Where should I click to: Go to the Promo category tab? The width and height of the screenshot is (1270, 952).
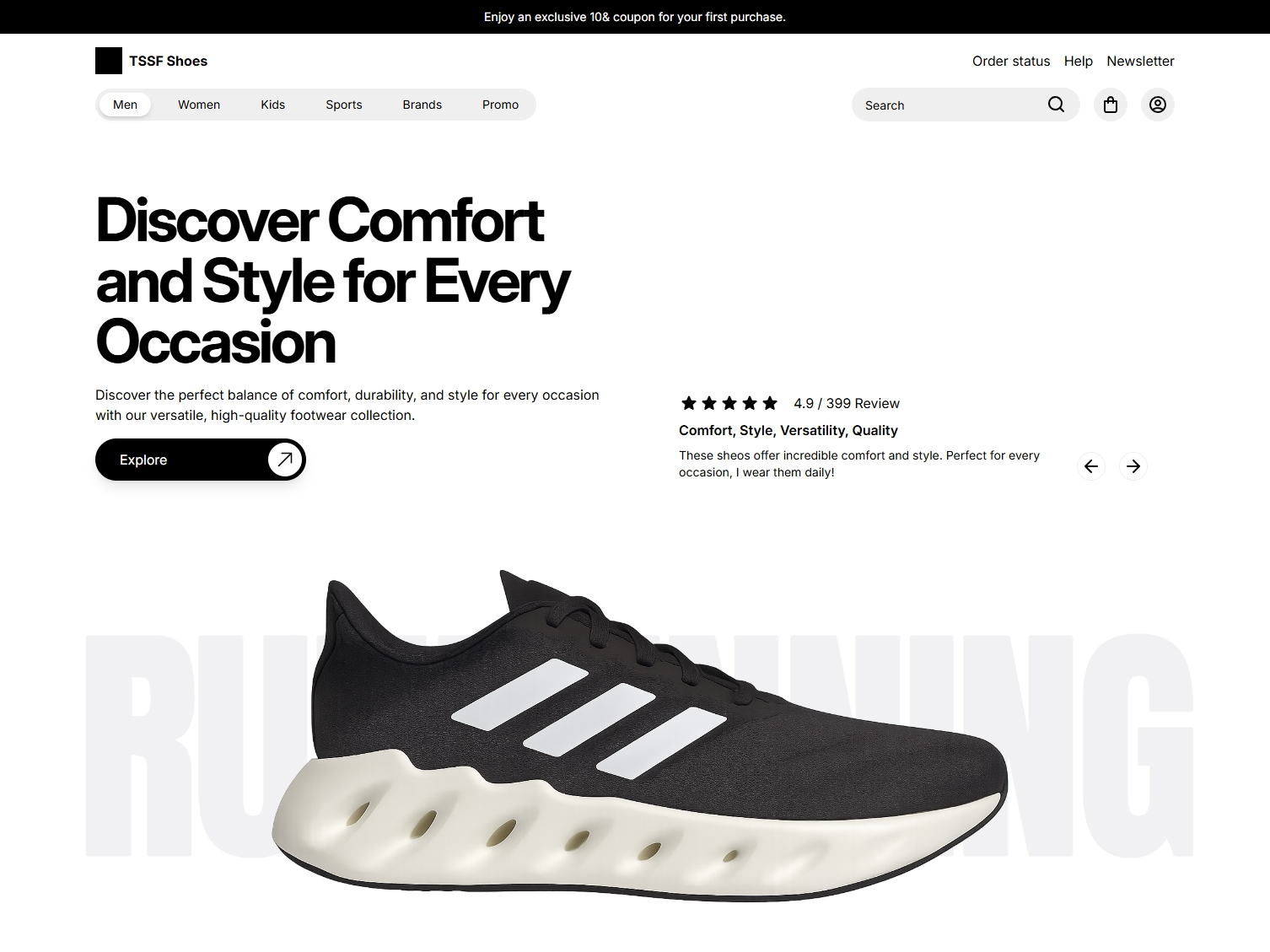[x=500, y=105]
